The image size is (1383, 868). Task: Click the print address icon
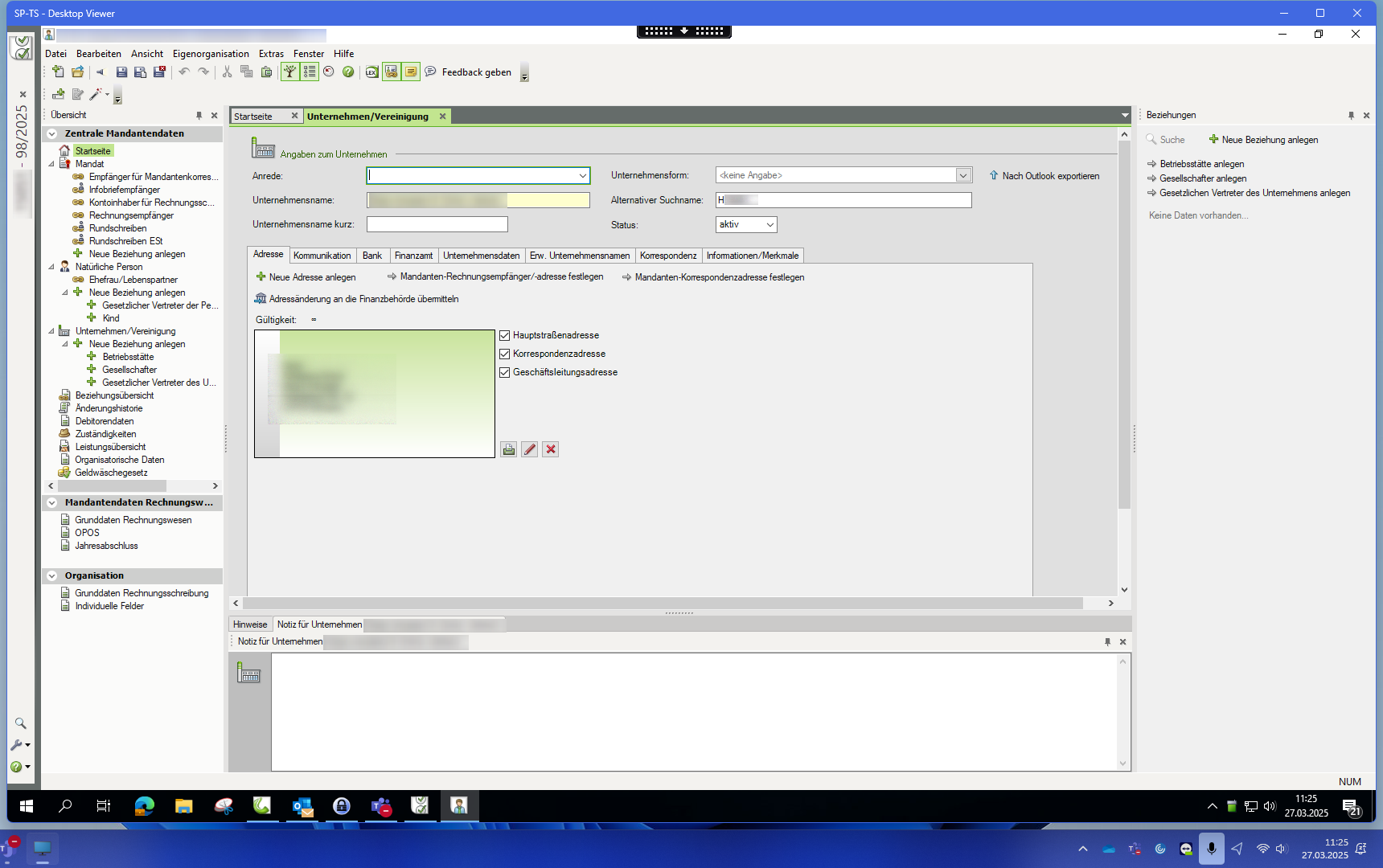[x=508, y=449]
